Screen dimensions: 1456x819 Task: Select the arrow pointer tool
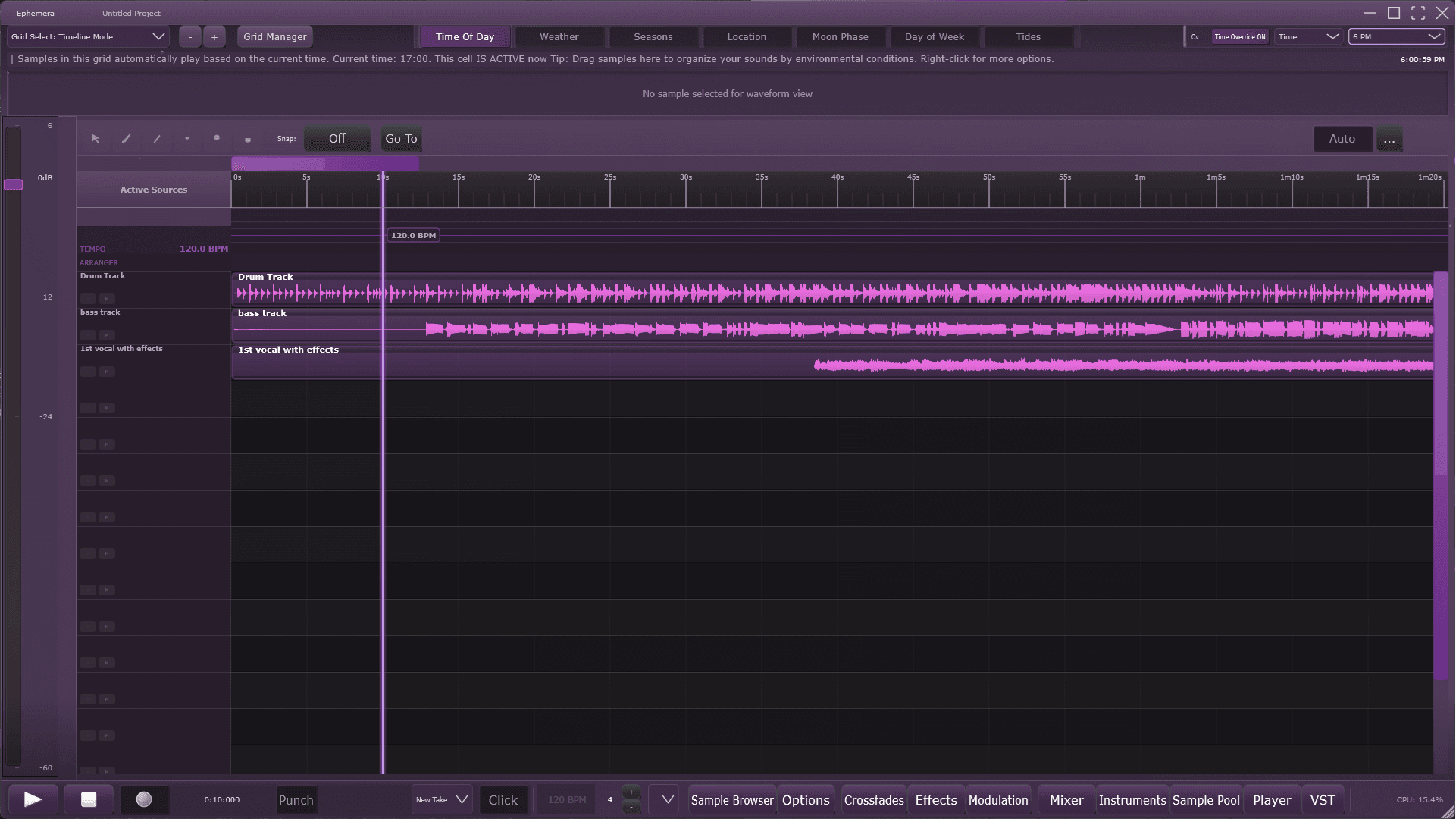coord(96,139)
